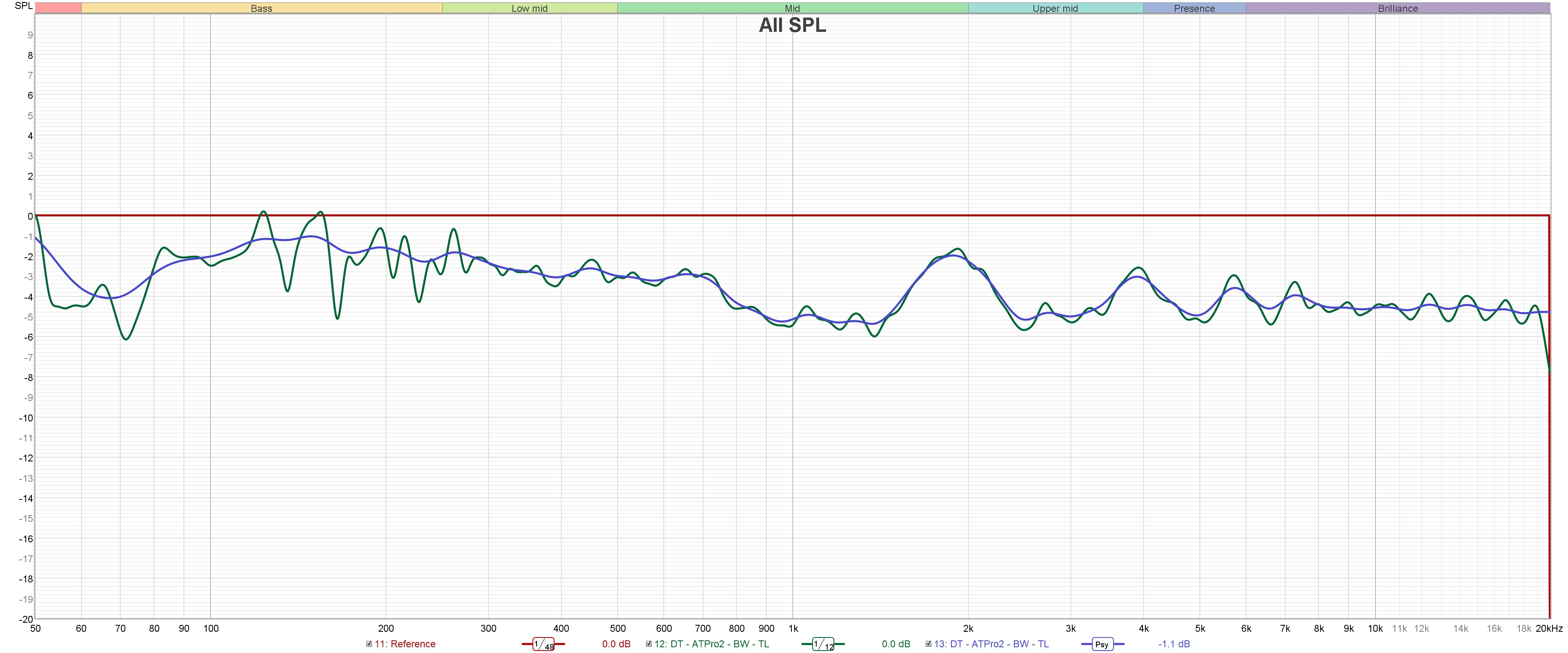Click the 11: Reference legend label
Image resolution: width=1568 pixels, height=653 pixels.
[x=405, y=644]
